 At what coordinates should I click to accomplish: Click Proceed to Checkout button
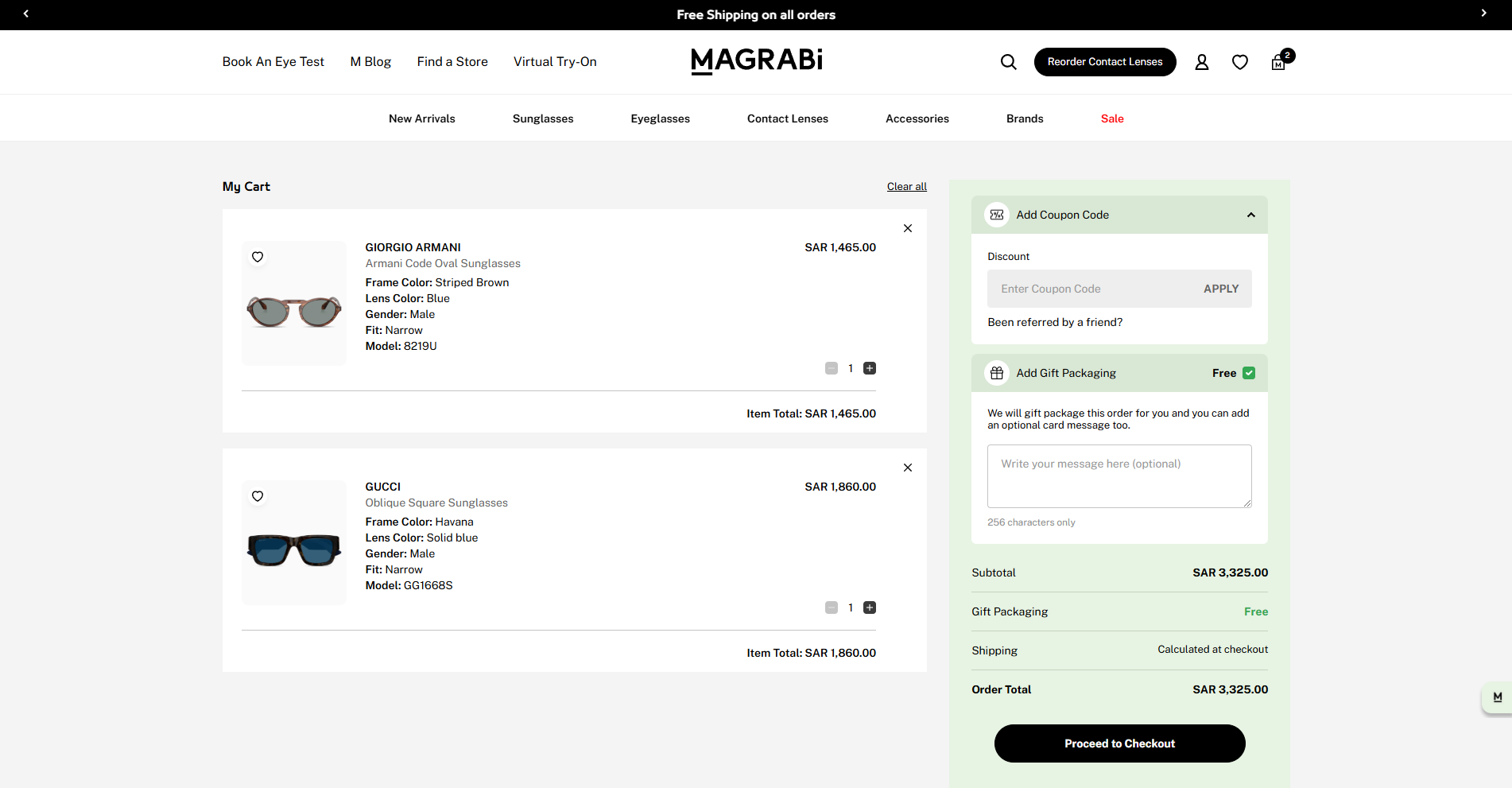1119,743
